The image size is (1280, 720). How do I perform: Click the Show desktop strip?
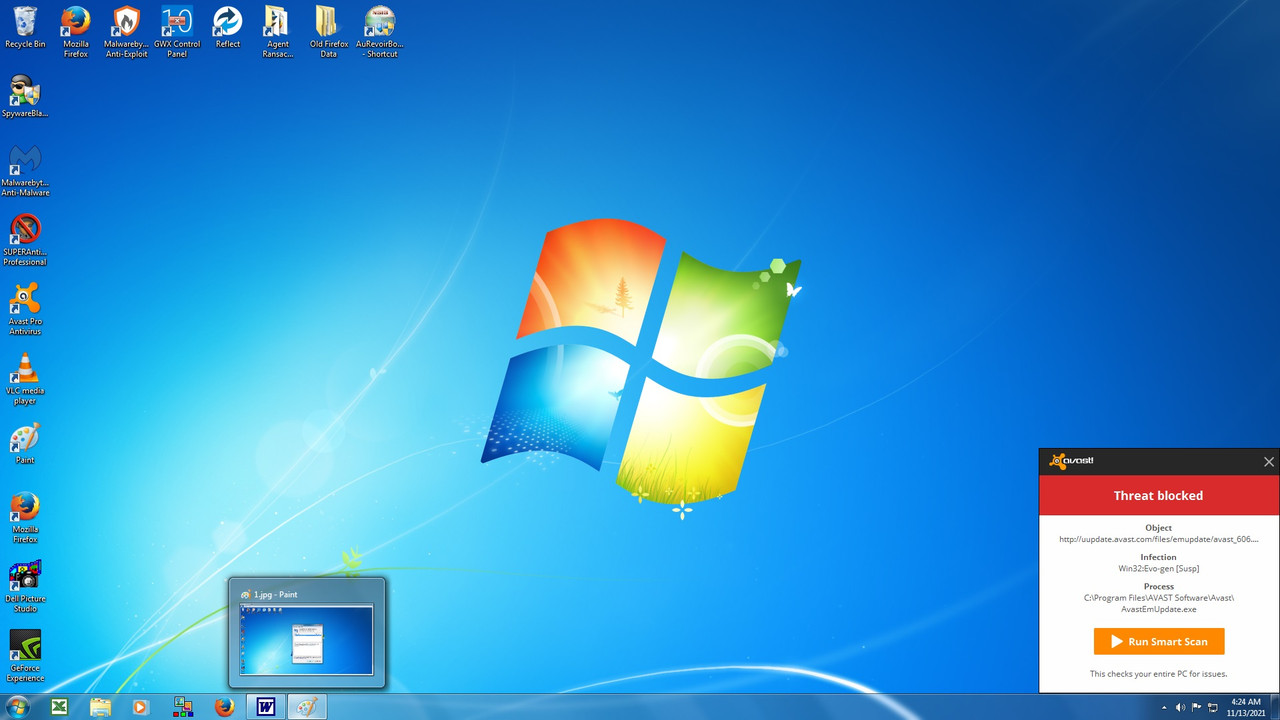[1275, 707]
